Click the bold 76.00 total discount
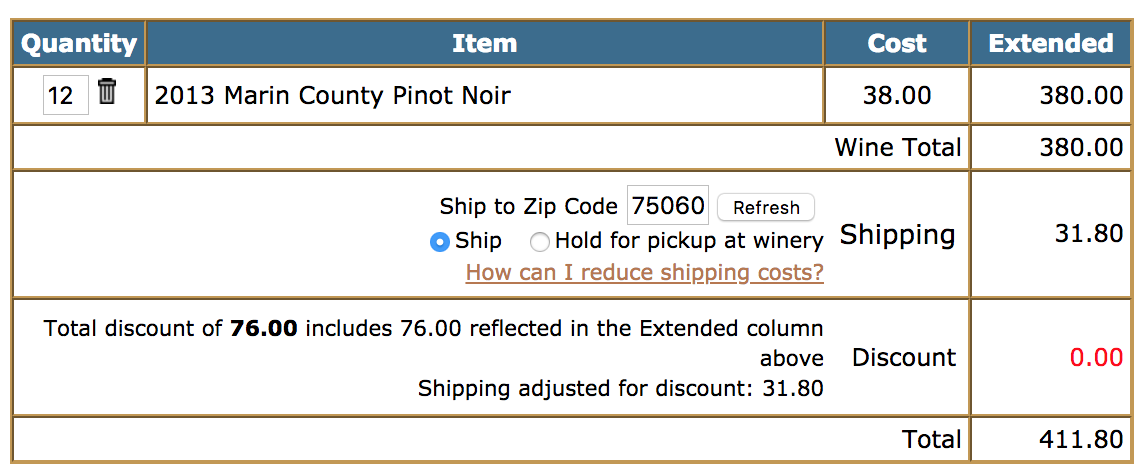The height and width of the screenshot is (468, 1146). 264,329
